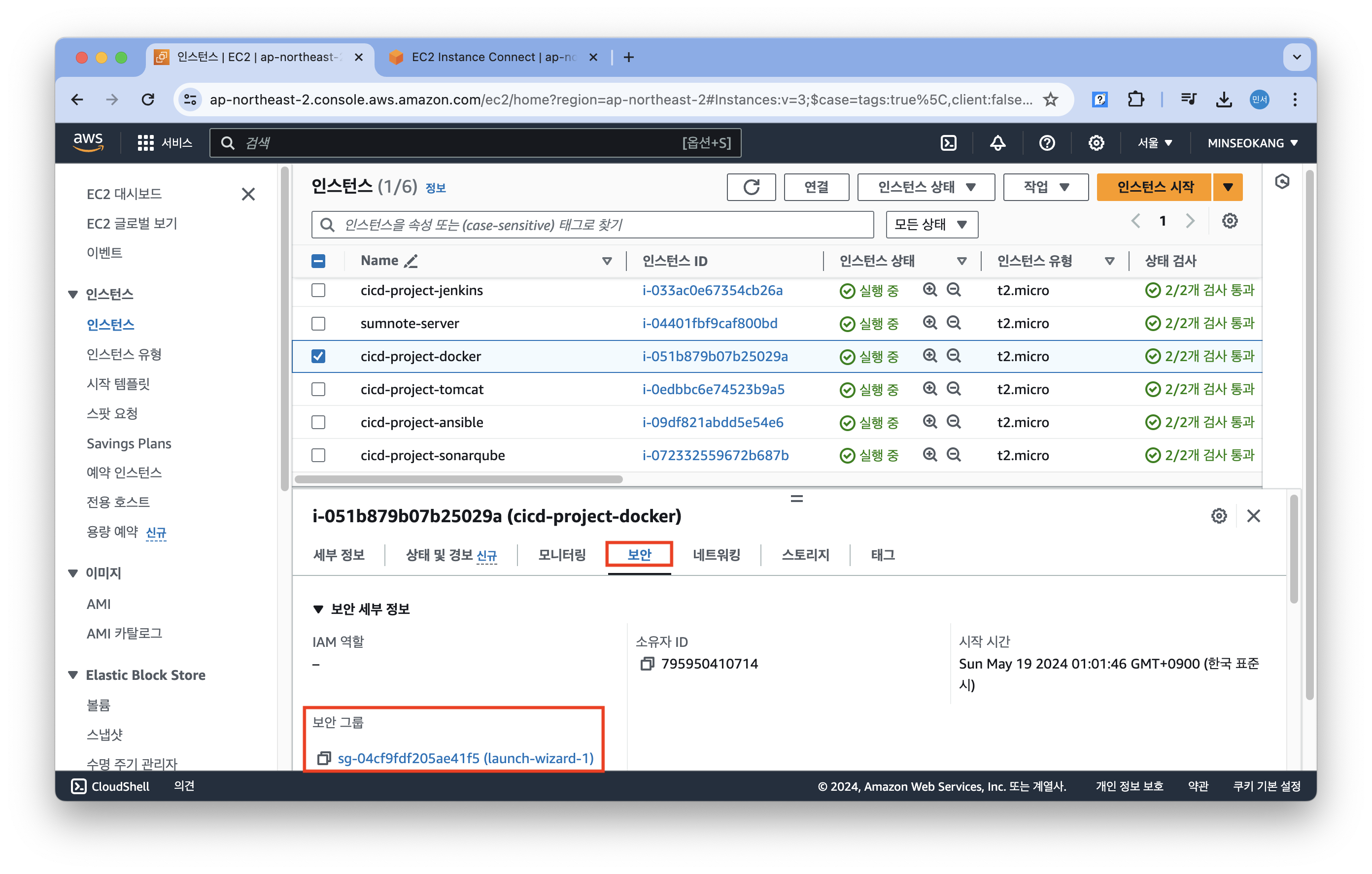Collapse the 보안 세부 정보 section
This screenshot has width=1372, height=874.
click(x=318, y=609)
